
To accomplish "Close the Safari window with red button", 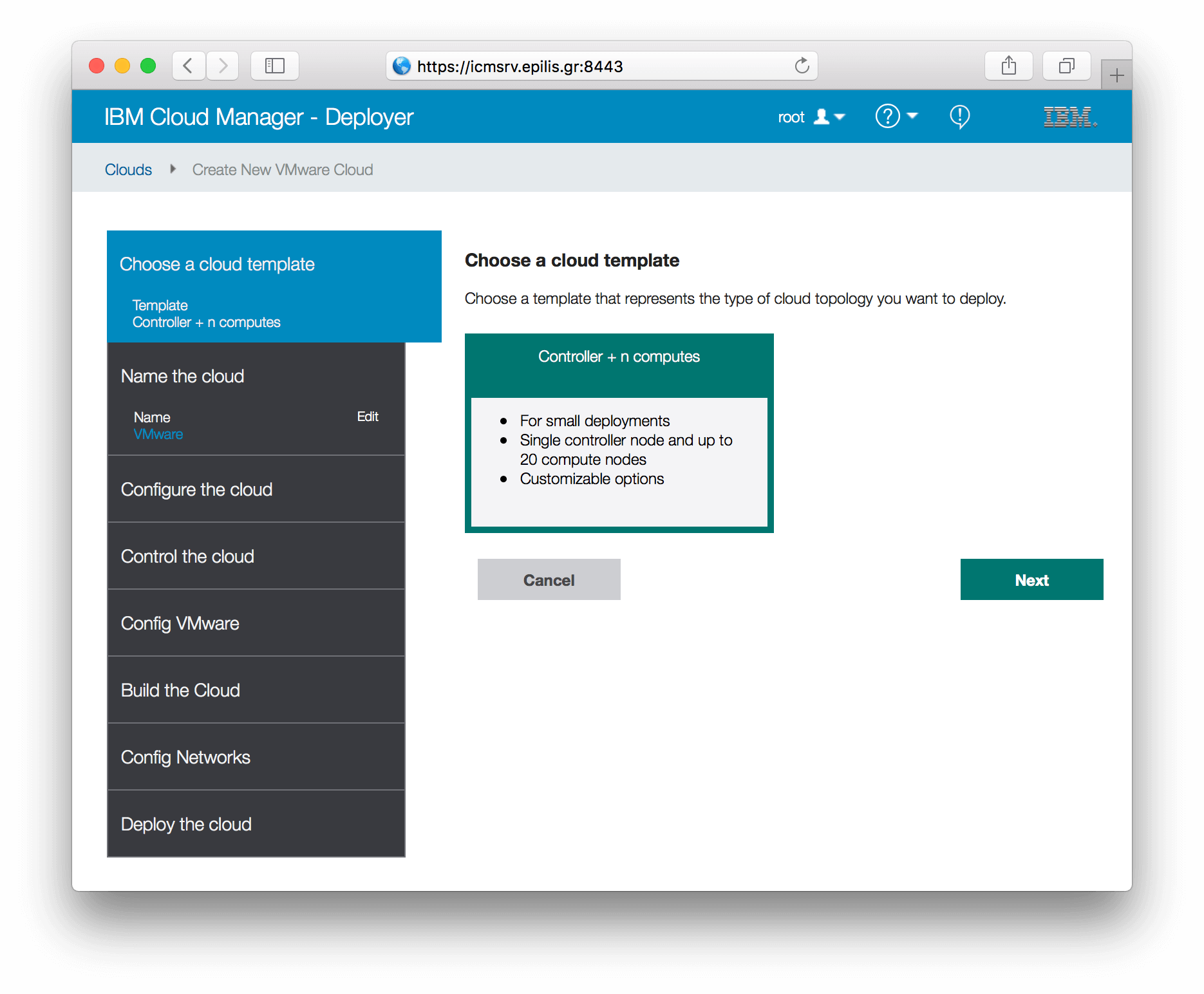I will 97,66.
